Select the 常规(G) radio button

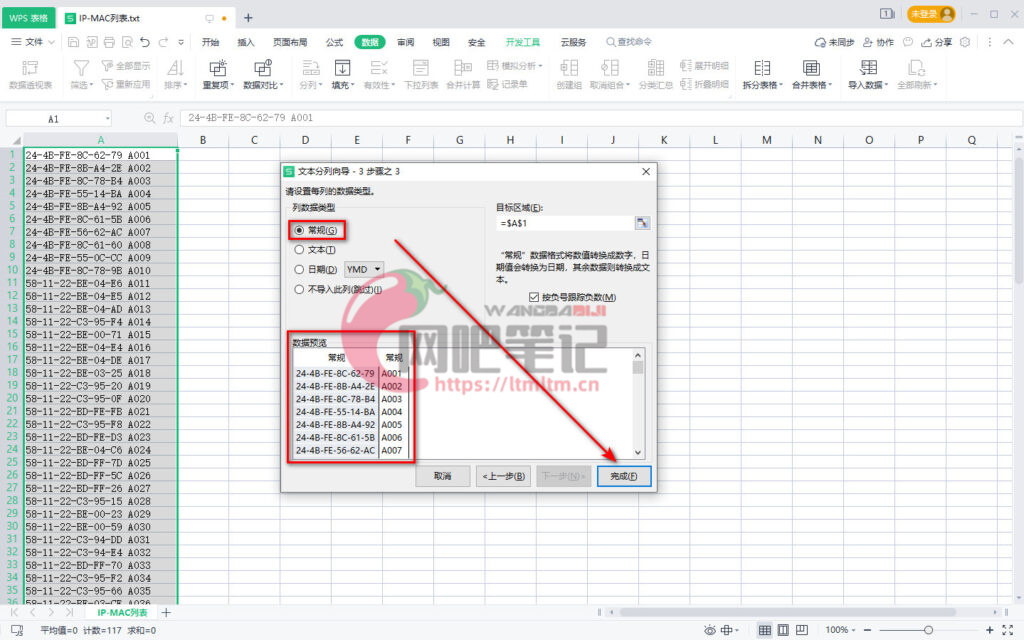(299, 230)
